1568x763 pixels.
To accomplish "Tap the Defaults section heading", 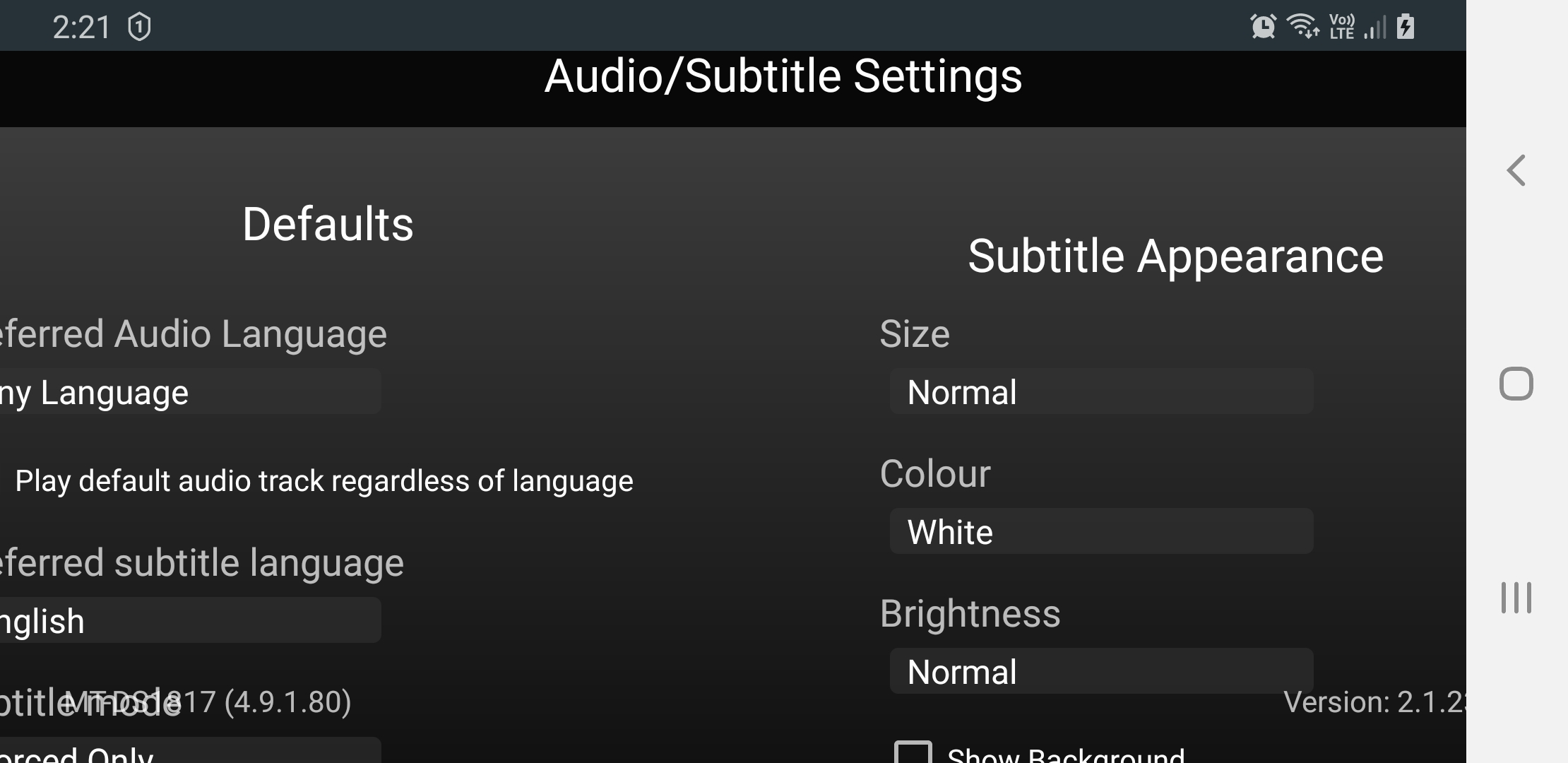I will pyautogui.click(x=328, y=224).
